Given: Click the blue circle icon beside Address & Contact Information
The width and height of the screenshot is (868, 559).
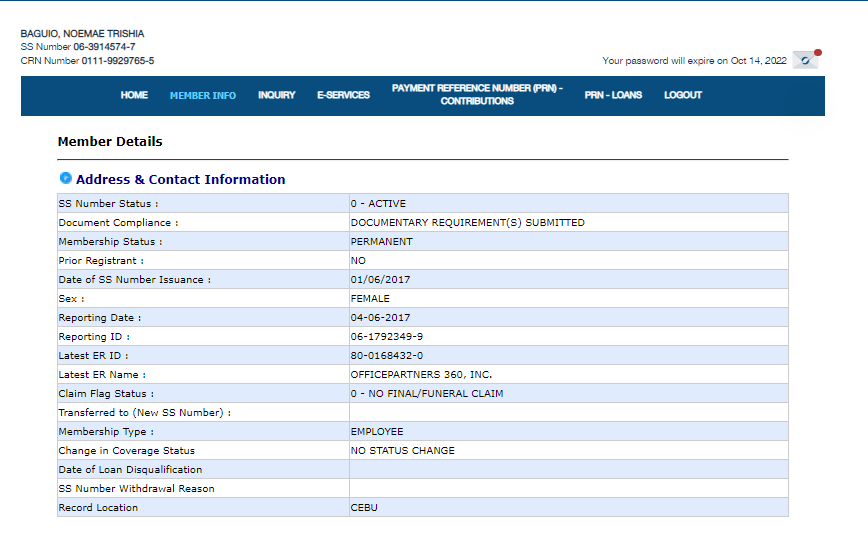Looking at the screenshot, I should pos(66,178).
